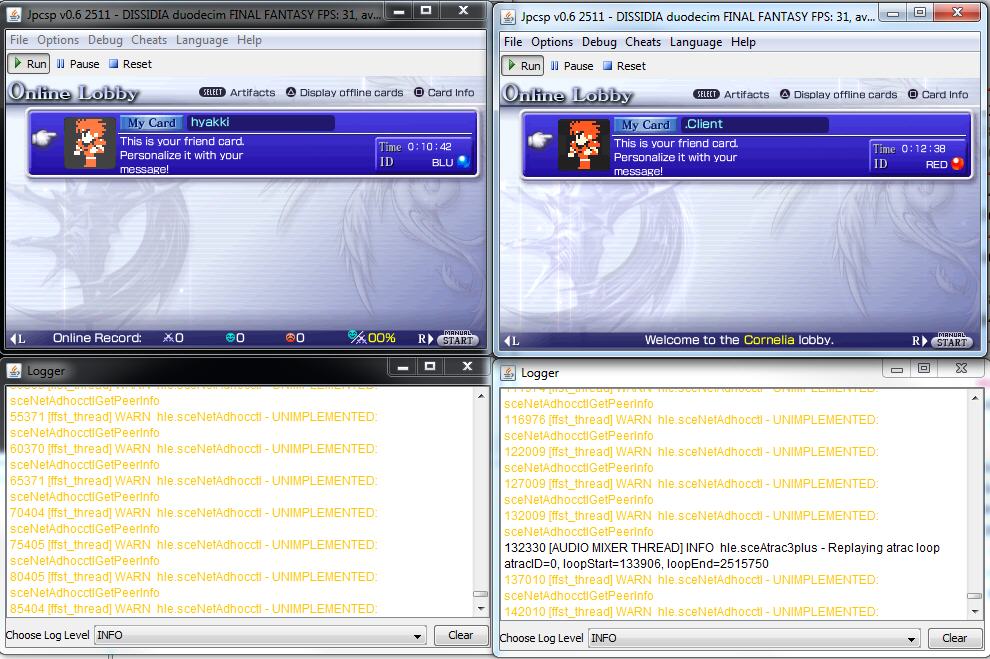Viewport: 990px width, 659px height.
Task: Open File menu in left Jpcsp window
Action: (19, 40)
